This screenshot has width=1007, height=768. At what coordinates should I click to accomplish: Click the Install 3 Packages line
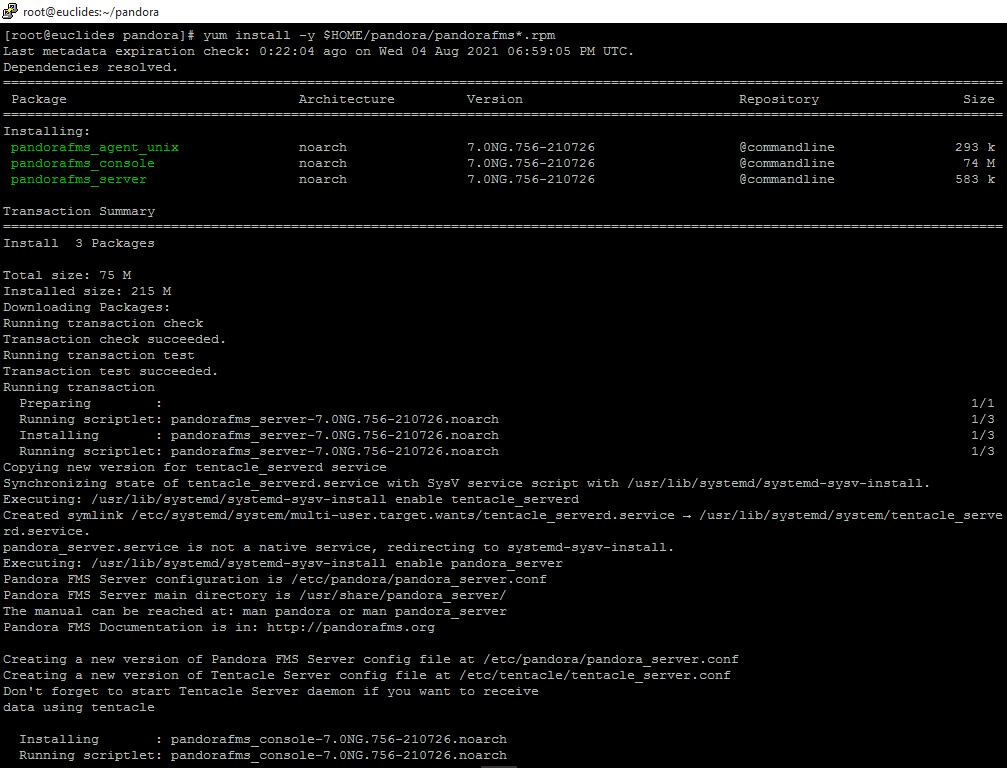tap(79, 243)
